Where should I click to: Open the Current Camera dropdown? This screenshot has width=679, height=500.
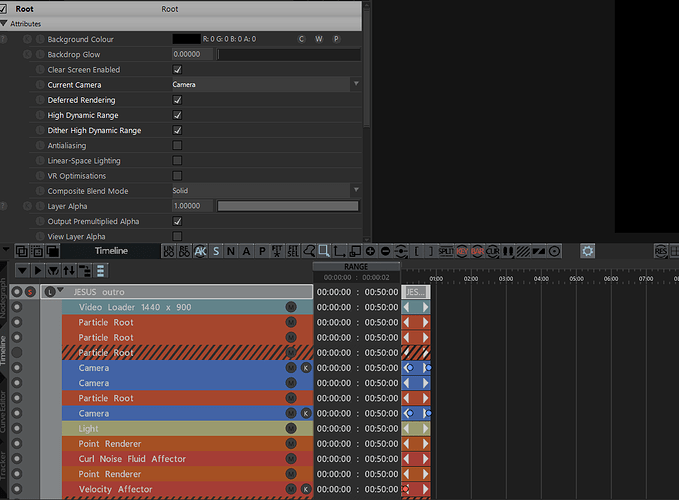[x=266, y=84]
